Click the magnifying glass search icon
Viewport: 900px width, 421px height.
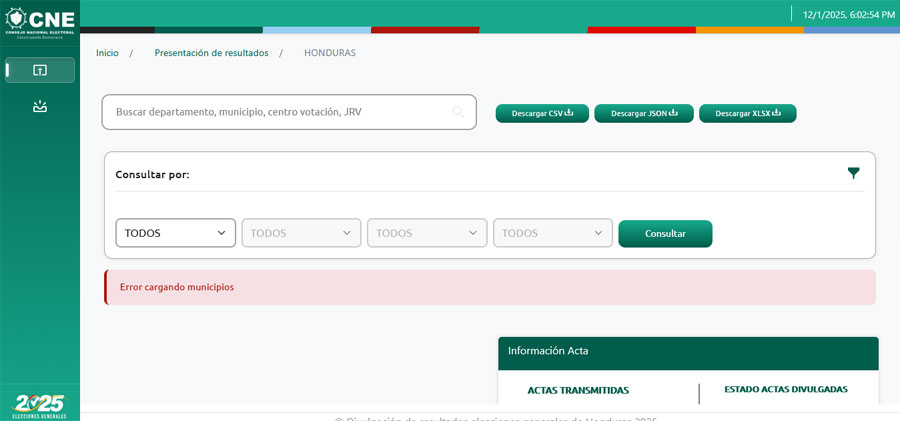coord(458,112)
